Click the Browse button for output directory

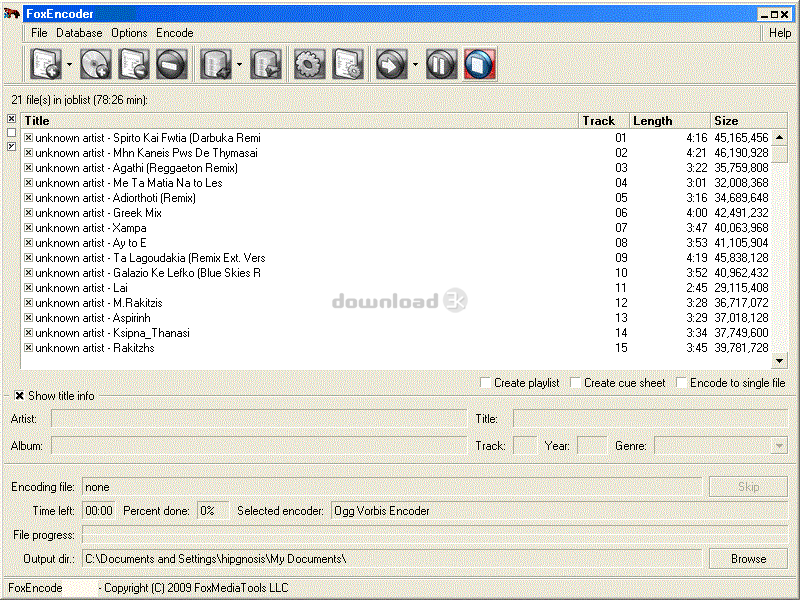pyautogui.click(x=748, y=559)
